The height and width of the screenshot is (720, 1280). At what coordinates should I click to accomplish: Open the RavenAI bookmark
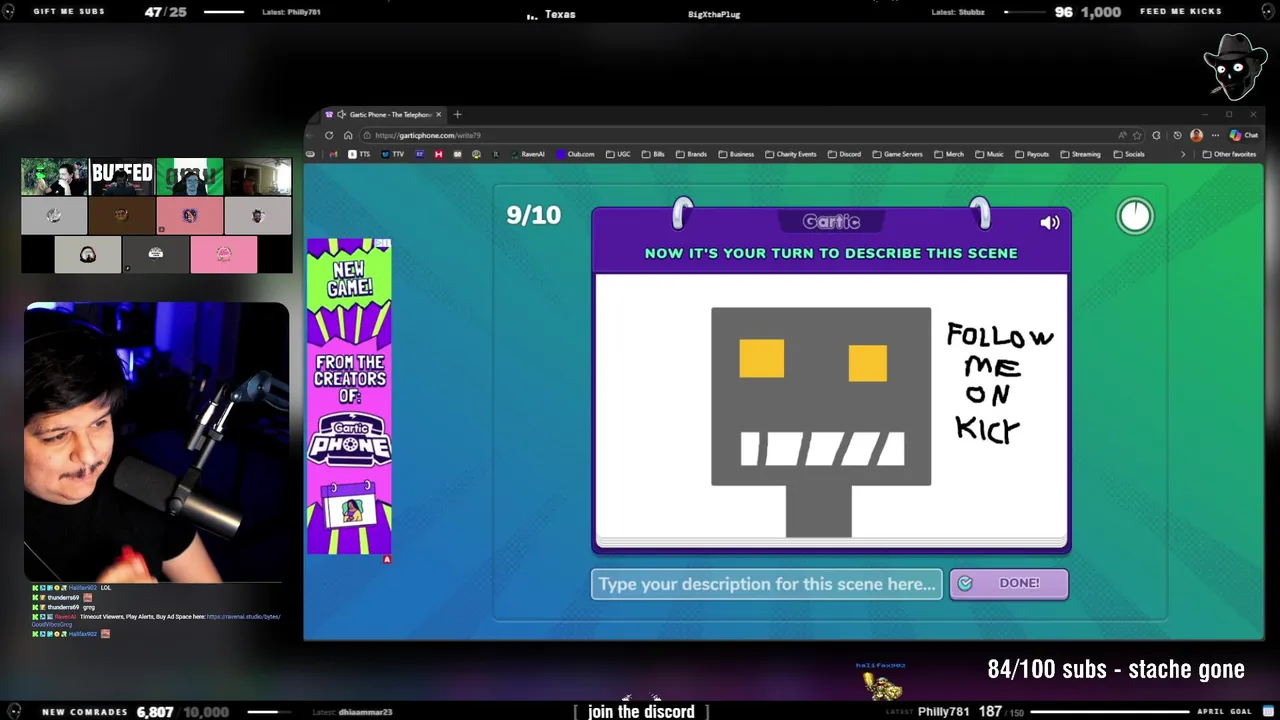(528, 154)
